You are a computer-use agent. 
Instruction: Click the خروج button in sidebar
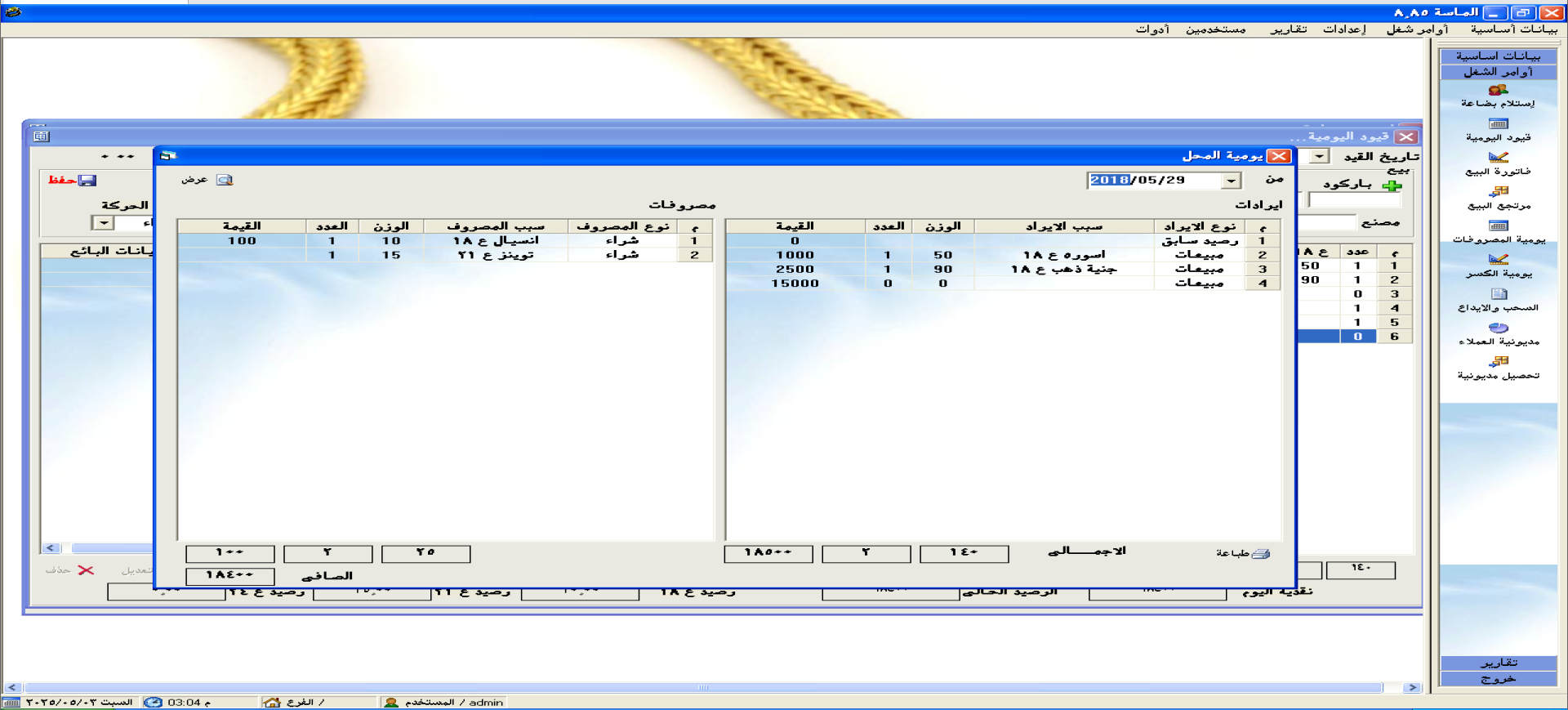tap(1498, 679)
